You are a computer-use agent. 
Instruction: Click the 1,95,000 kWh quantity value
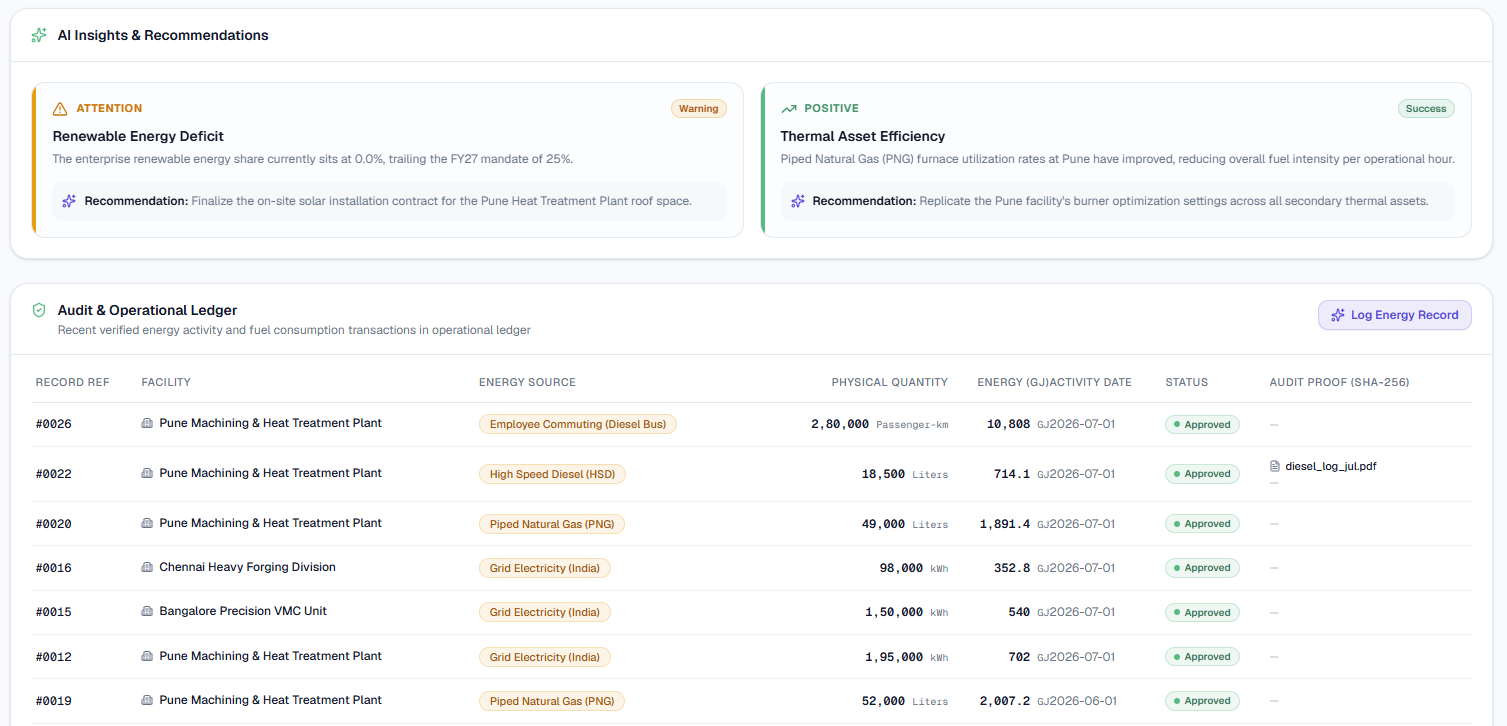(907, 657)
